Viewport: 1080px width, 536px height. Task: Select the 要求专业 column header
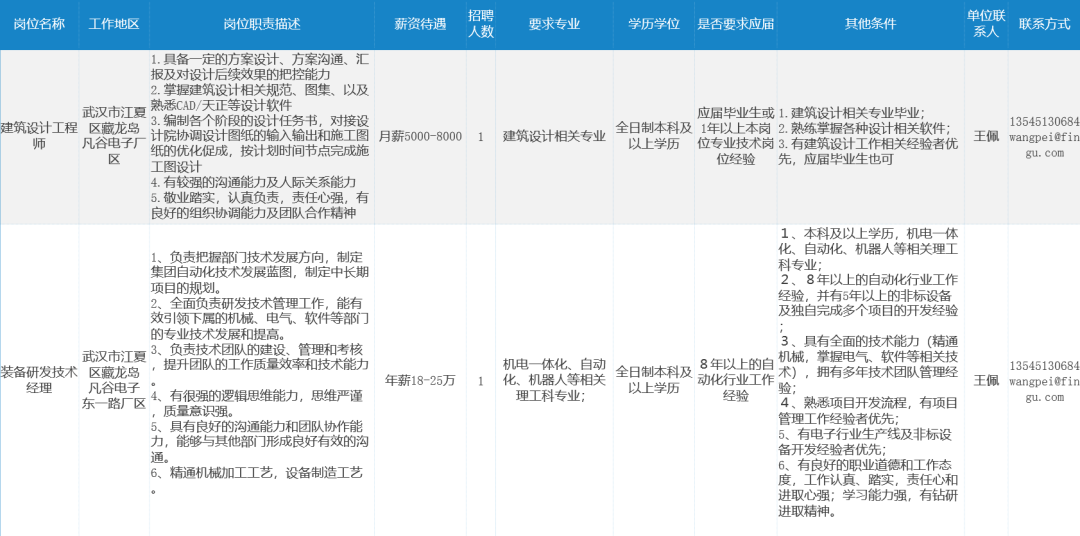(553, 24)
